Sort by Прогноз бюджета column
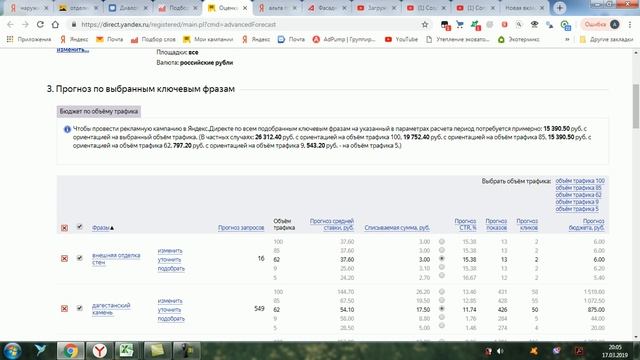 pos(587,224)
